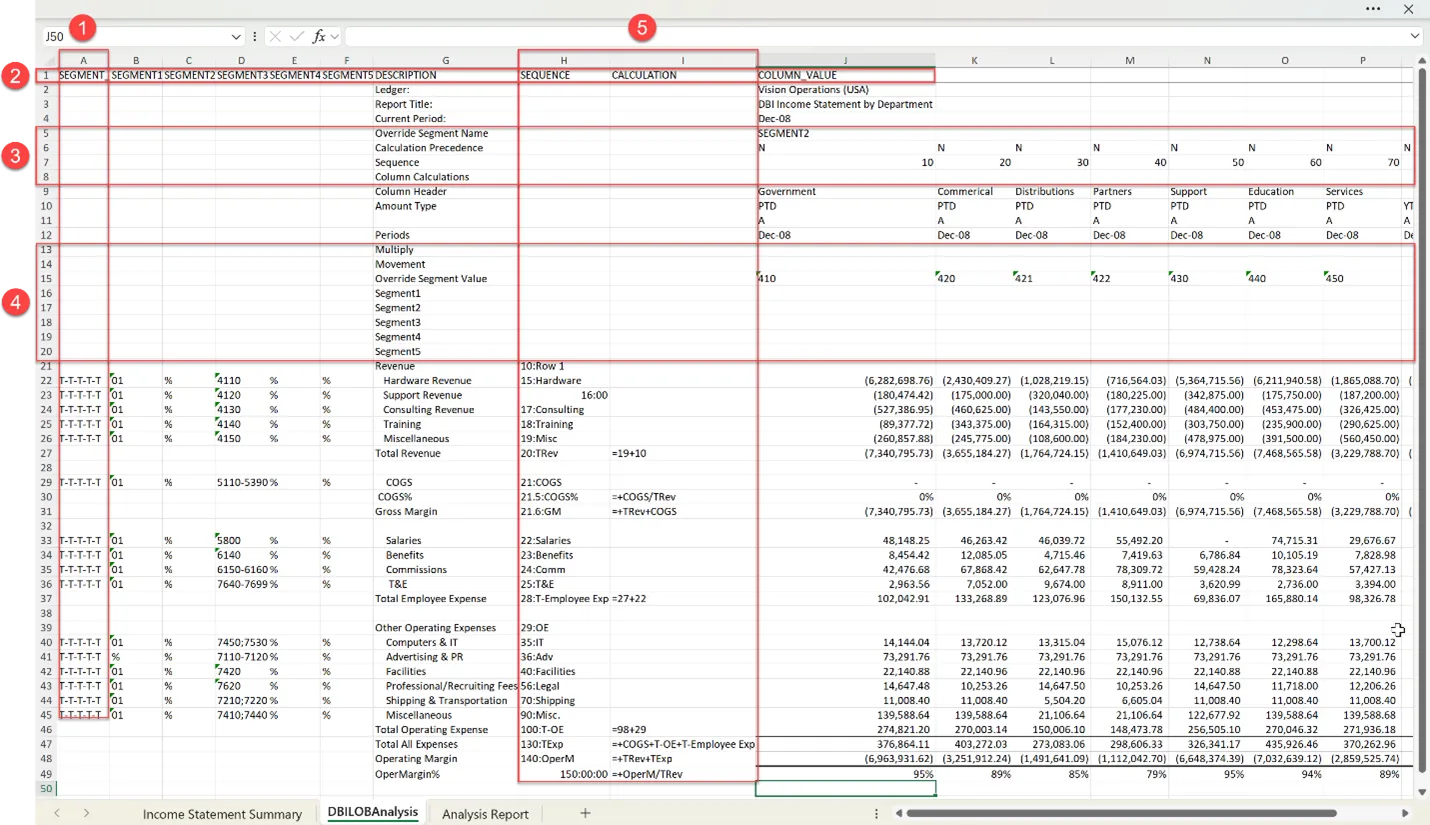The width and height of the screenshot is (1430, 825).
Task: Click the vertical scrollbar thumb
Action: [1422, 419]
